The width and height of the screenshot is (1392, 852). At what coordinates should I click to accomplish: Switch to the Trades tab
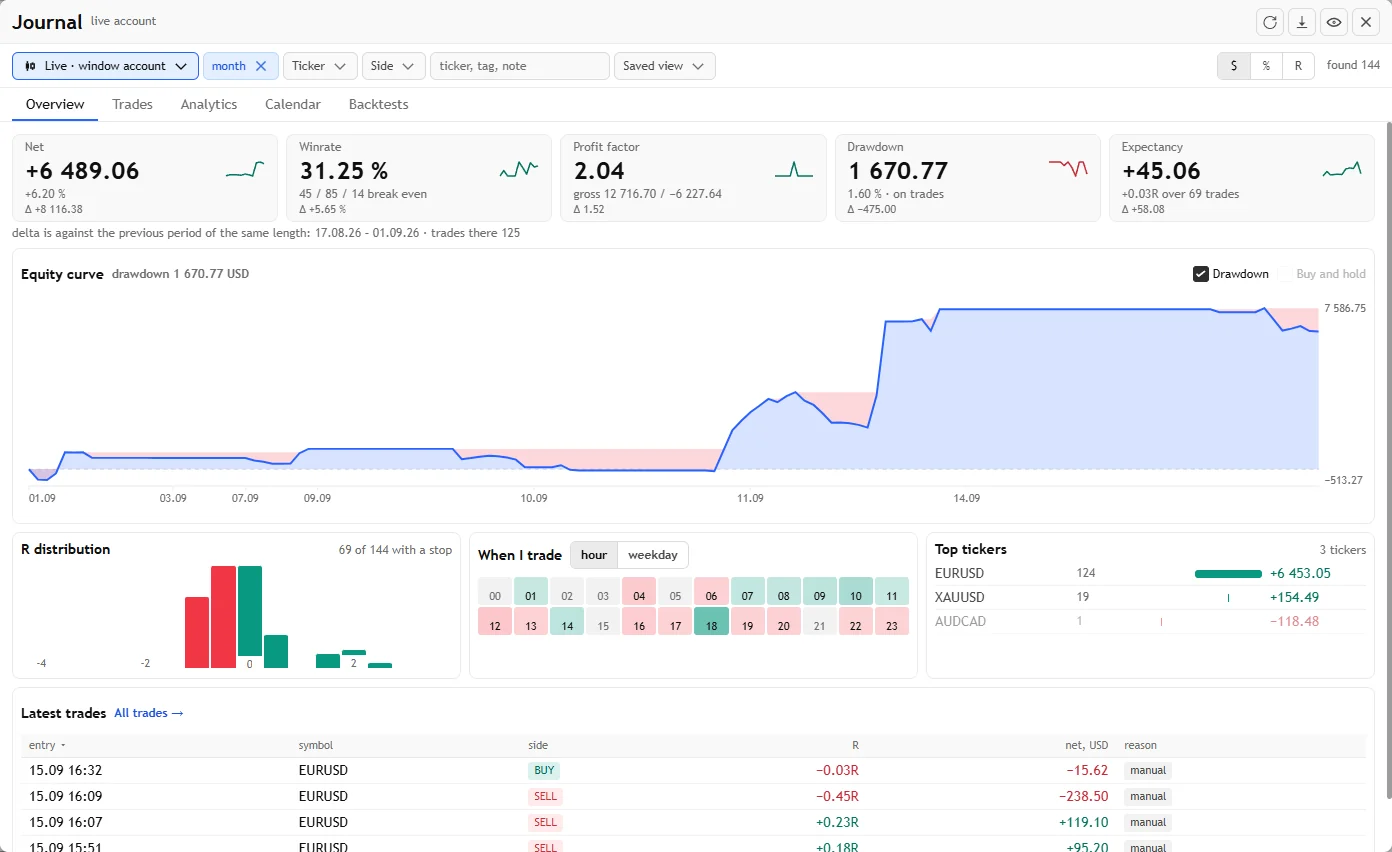[x=132, y=104]
